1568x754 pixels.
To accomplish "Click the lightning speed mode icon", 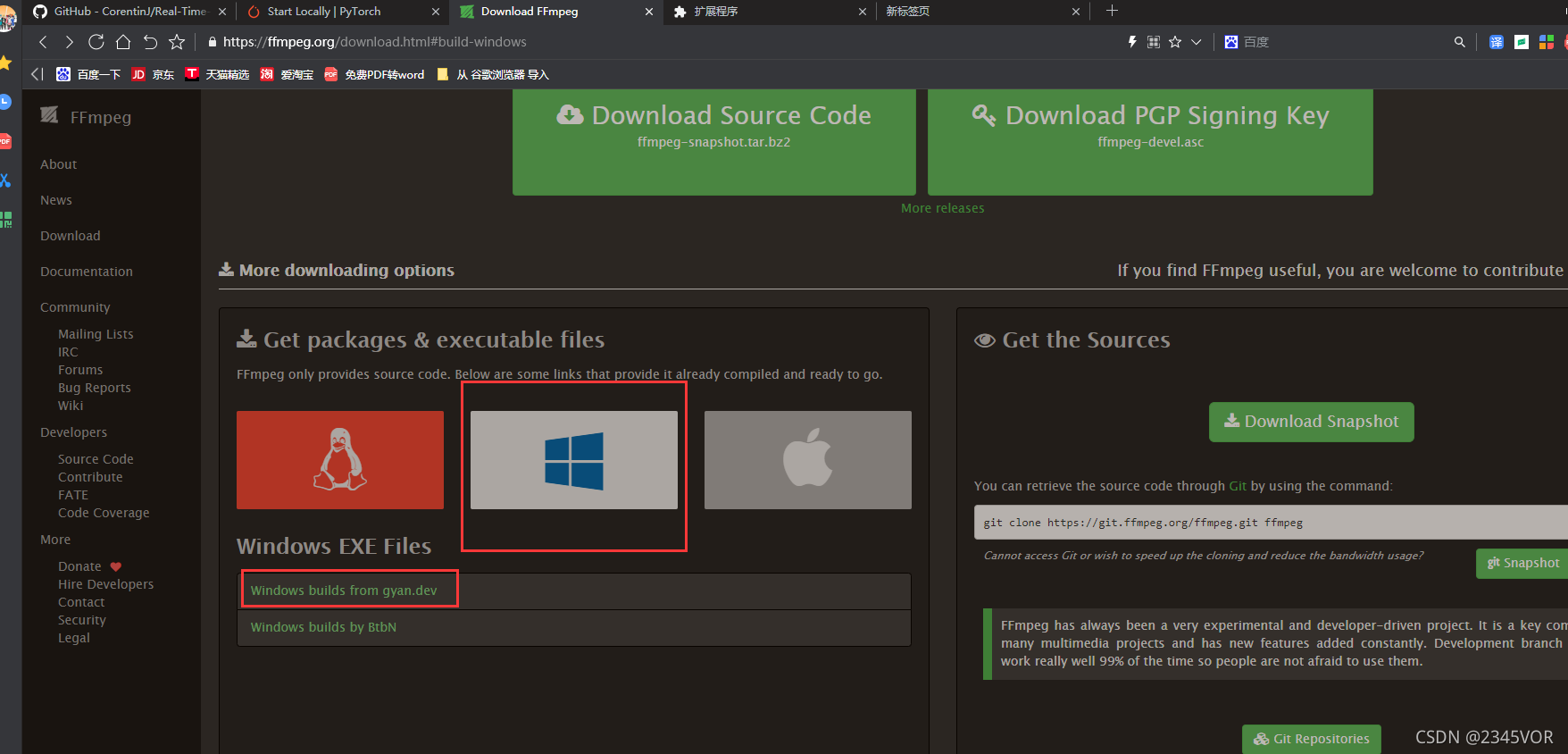I will (1132, 42).
